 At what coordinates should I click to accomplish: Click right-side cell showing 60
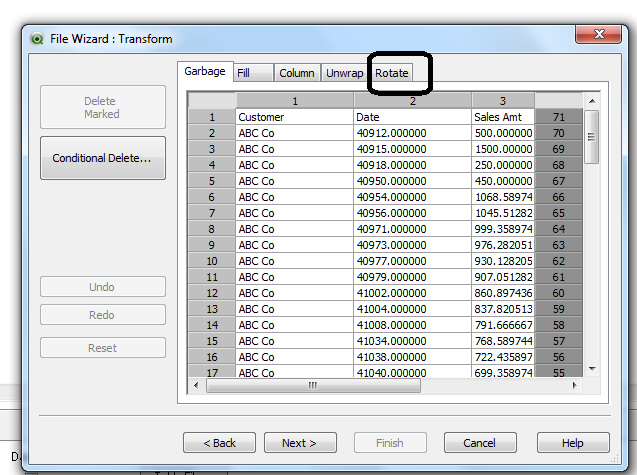(559, 293)
